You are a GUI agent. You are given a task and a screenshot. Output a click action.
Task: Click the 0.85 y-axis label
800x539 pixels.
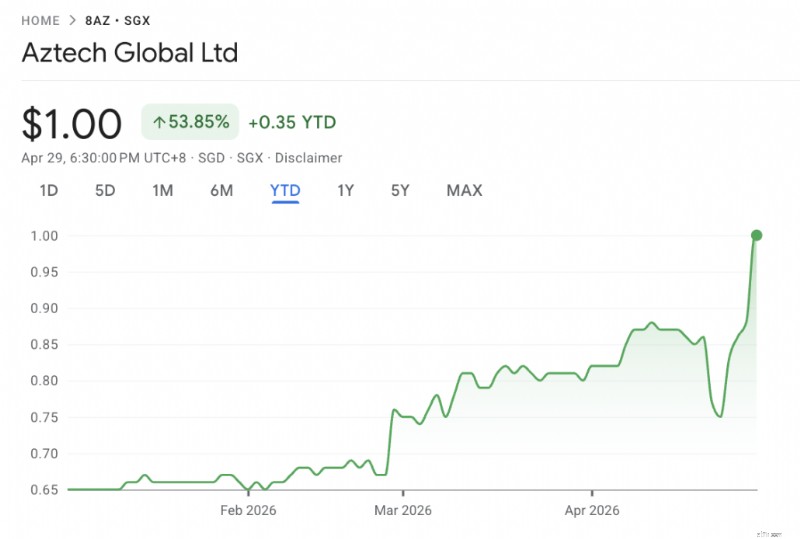coord(44,345)
